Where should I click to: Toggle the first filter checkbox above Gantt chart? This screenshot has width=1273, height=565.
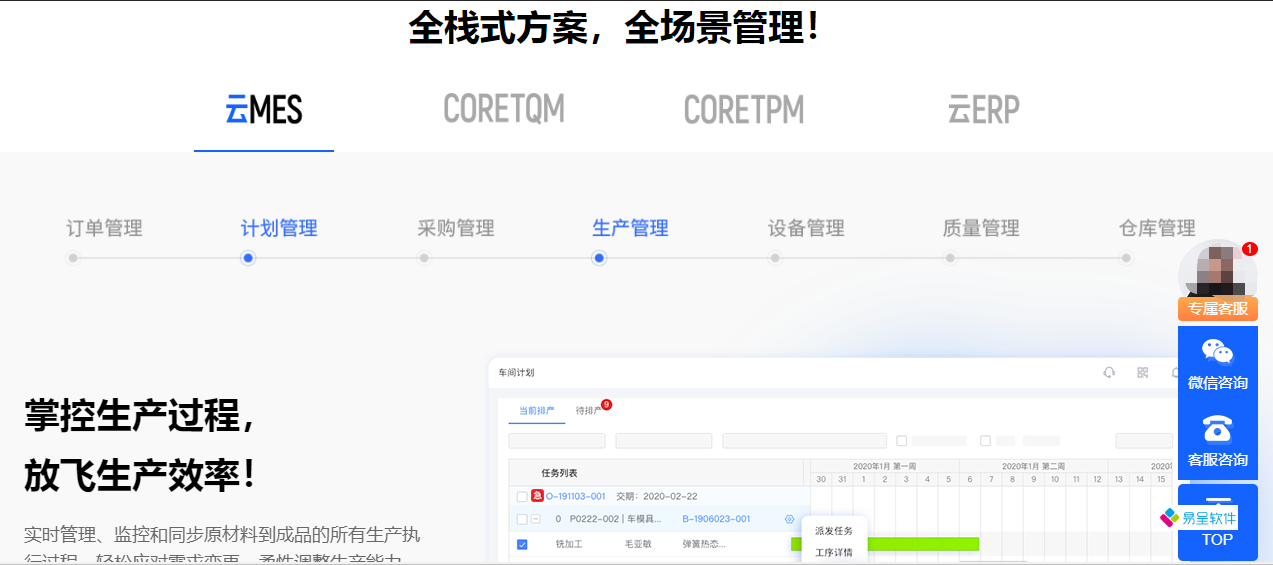click(x=901, y=441)
